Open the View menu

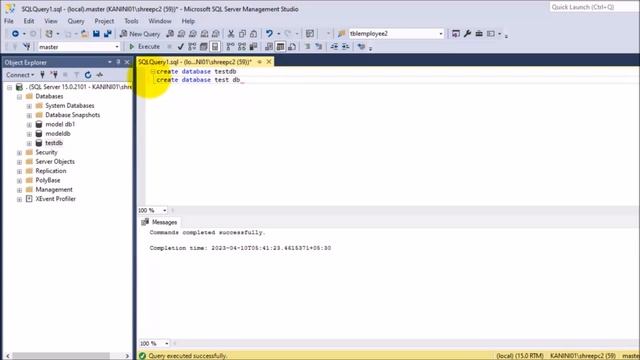point(51,21)
